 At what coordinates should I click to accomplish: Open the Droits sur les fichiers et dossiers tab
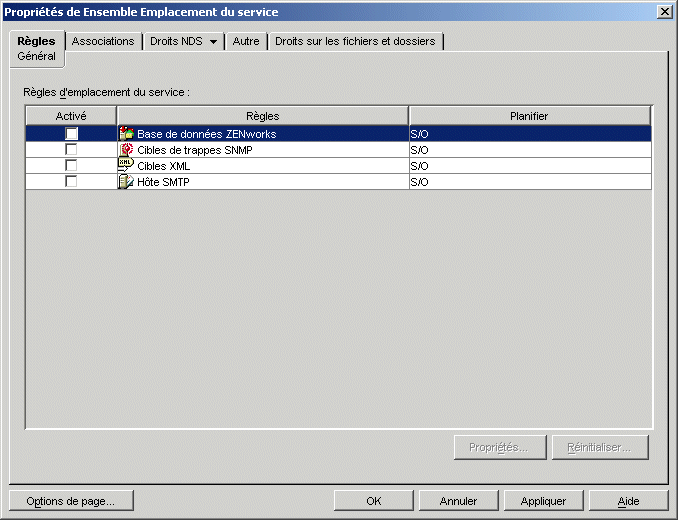coord(355,41)
